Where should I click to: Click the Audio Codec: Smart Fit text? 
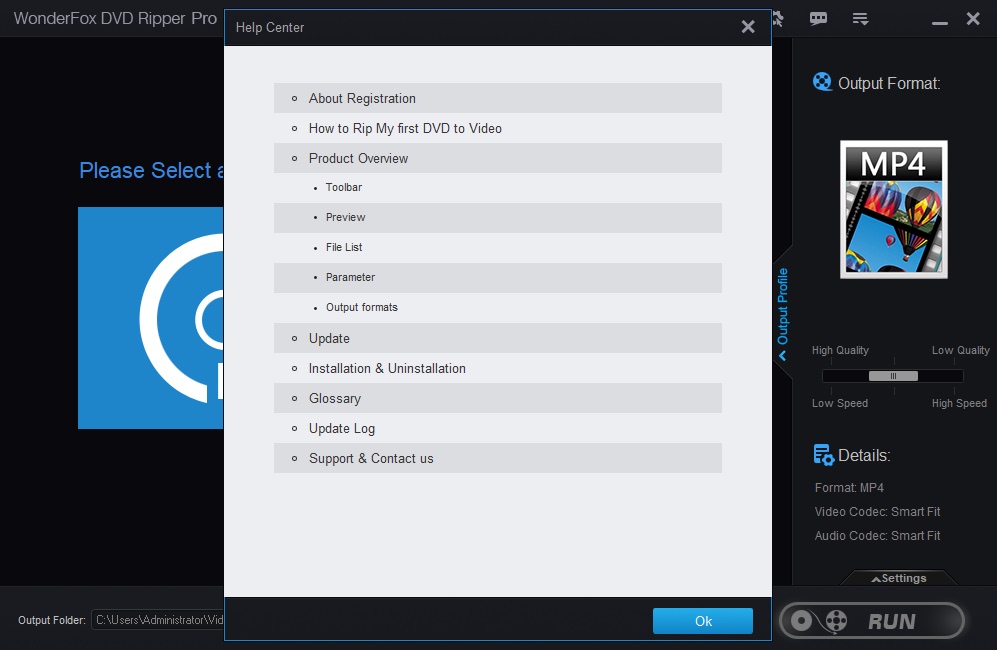pyautogui.click(x=877, y=536)
